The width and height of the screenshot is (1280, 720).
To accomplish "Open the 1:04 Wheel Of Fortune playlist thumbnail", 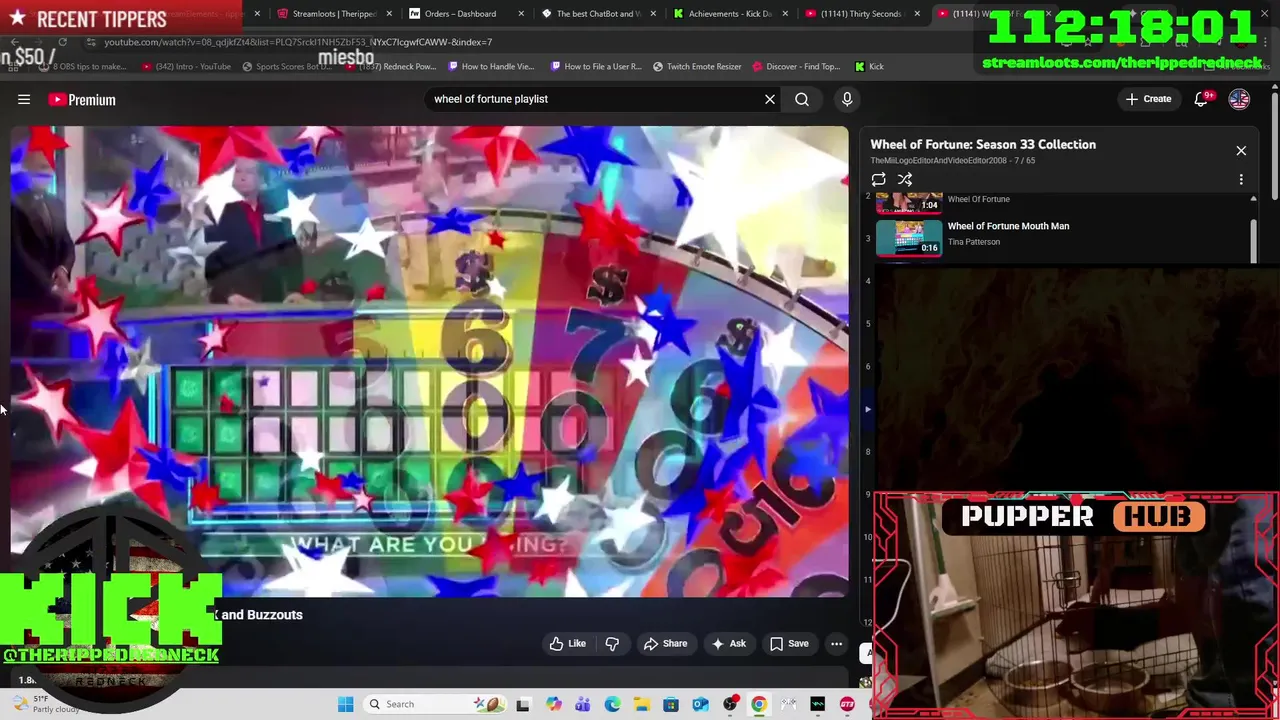I will tap(909, 204).
